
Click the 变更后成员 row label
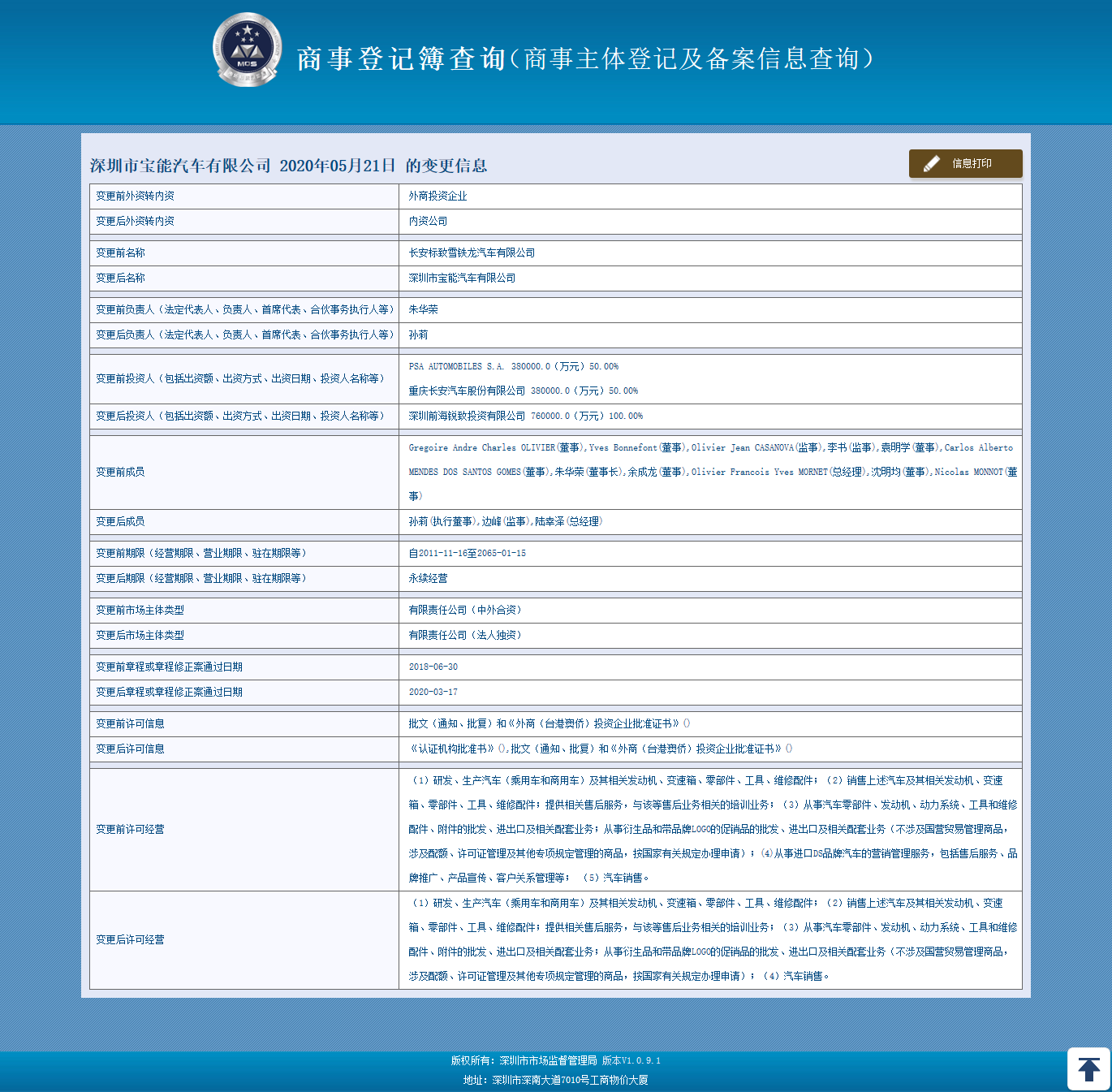tap(120, 522)
